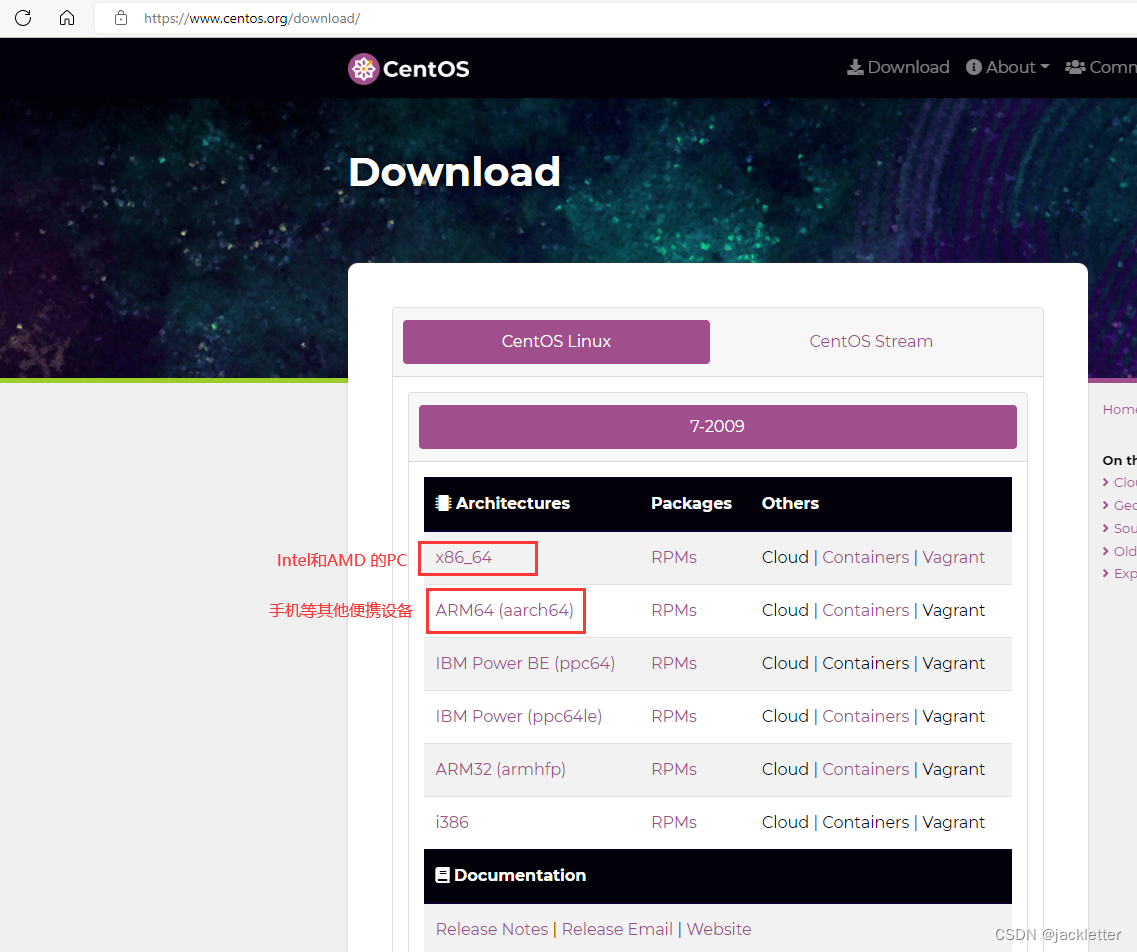Click RPMs link in i386 row
The height and width of the screenshot is (952, 1137).
(x=673, y=823)
